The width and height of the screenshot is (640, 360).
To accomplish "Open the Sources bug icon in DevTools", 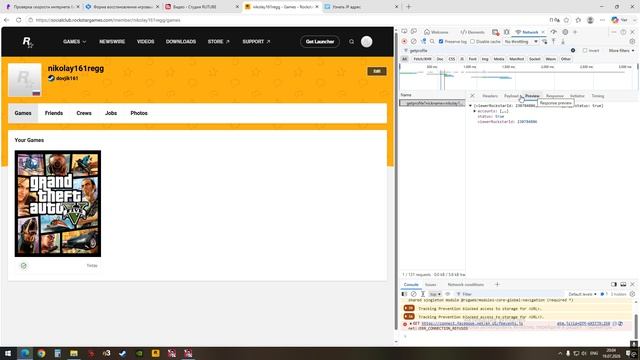I will click(507, 32).
